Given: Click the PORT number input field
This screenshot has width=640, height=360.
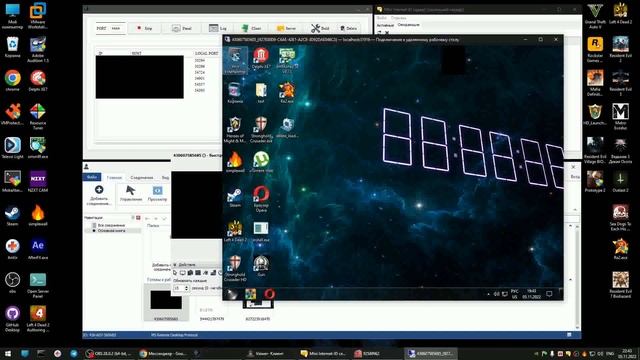Looking at the screenshot, I should coord(117,28).
